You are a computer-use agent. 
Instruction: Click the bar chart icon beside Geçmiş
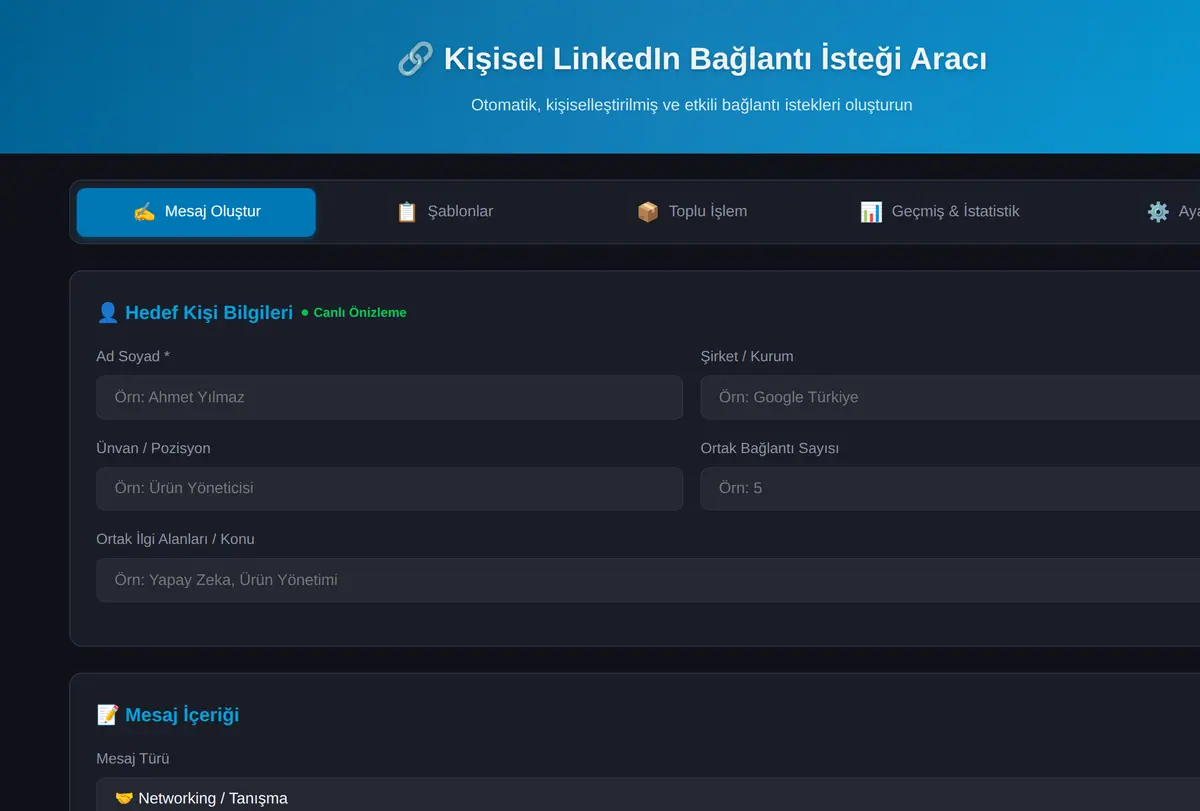point(871,212)
